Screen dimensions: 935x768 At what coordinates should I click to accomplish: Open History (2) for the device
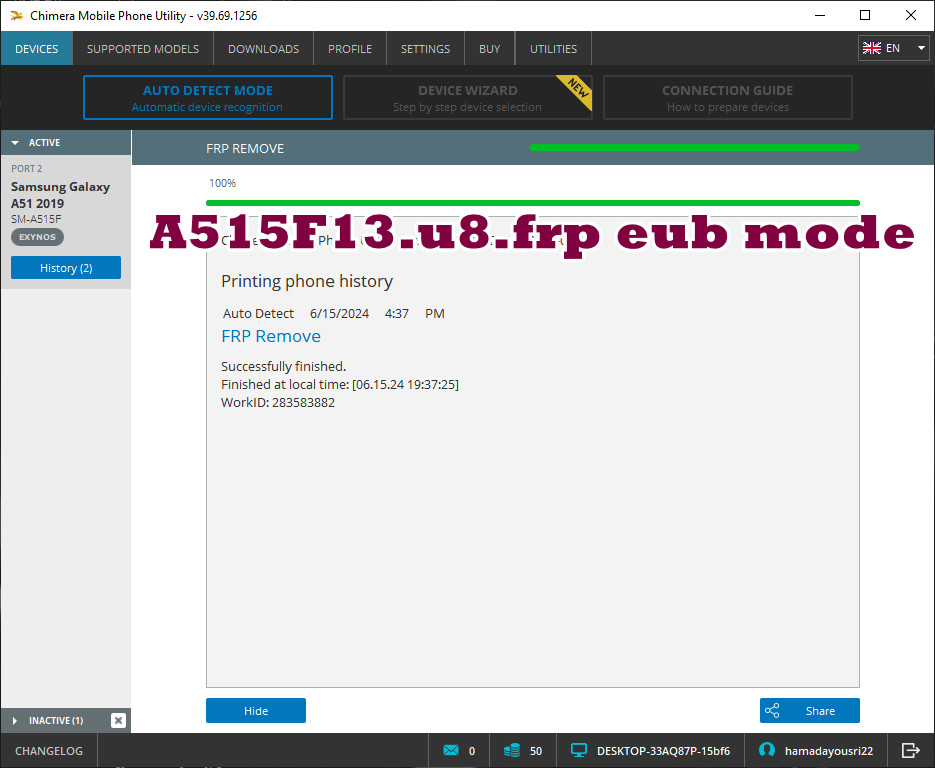[66, 268]
